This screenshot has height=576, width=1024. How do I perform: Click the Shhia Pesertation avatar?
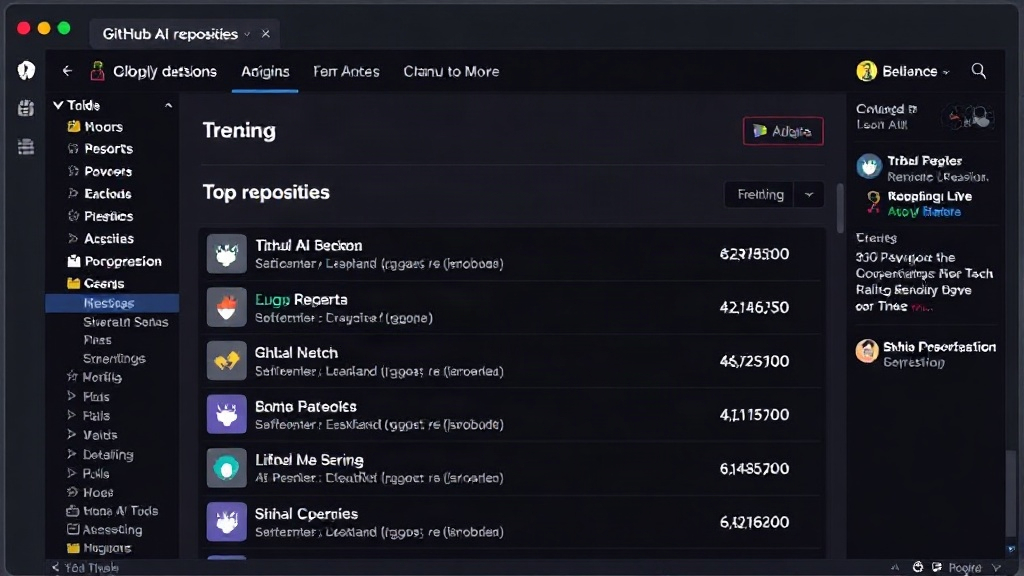[867, 351]
